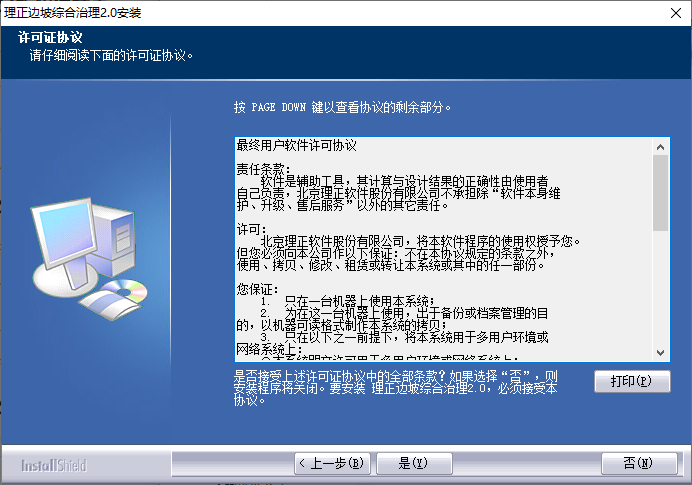Click the heading 责任条款:

[263, 169]
